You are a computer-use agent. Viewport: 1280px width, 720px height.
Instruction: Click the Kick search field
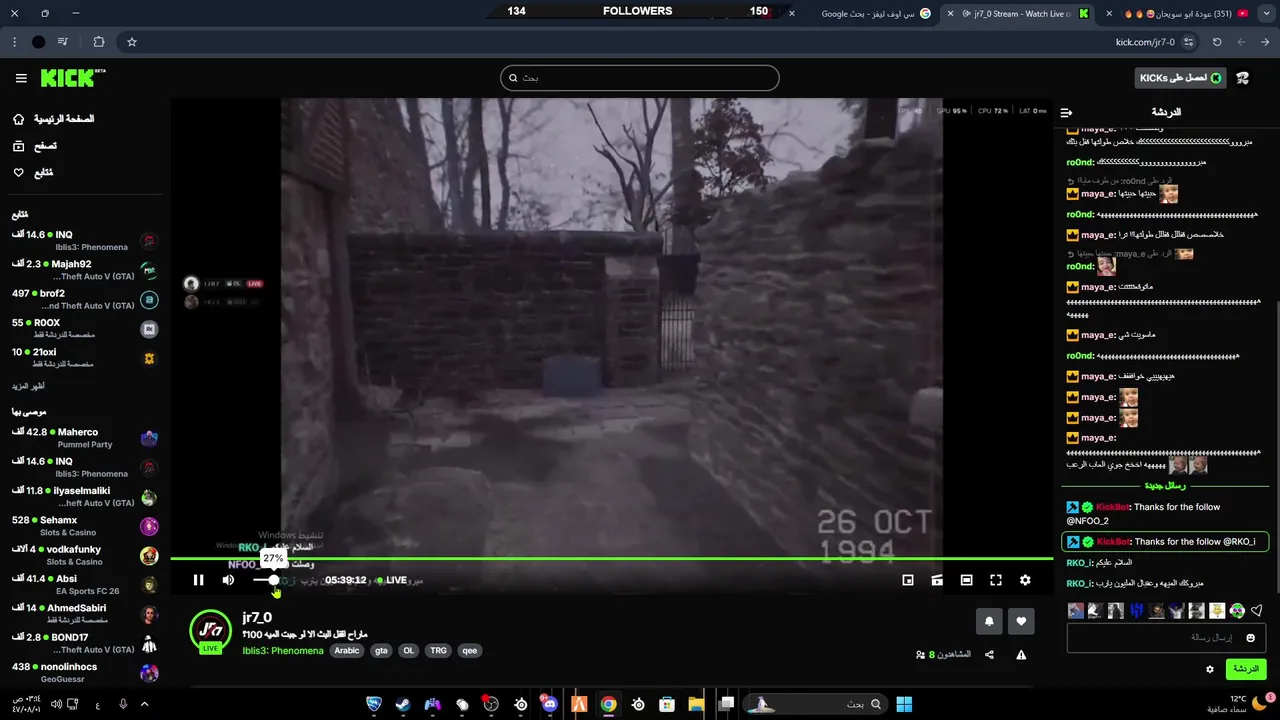[640, 78]
